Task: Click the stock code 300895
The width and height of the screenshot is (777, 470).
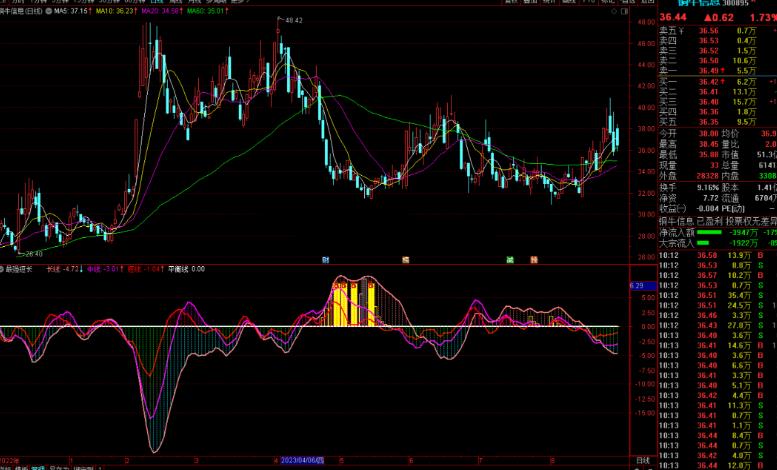Action: tap(734, 3)
